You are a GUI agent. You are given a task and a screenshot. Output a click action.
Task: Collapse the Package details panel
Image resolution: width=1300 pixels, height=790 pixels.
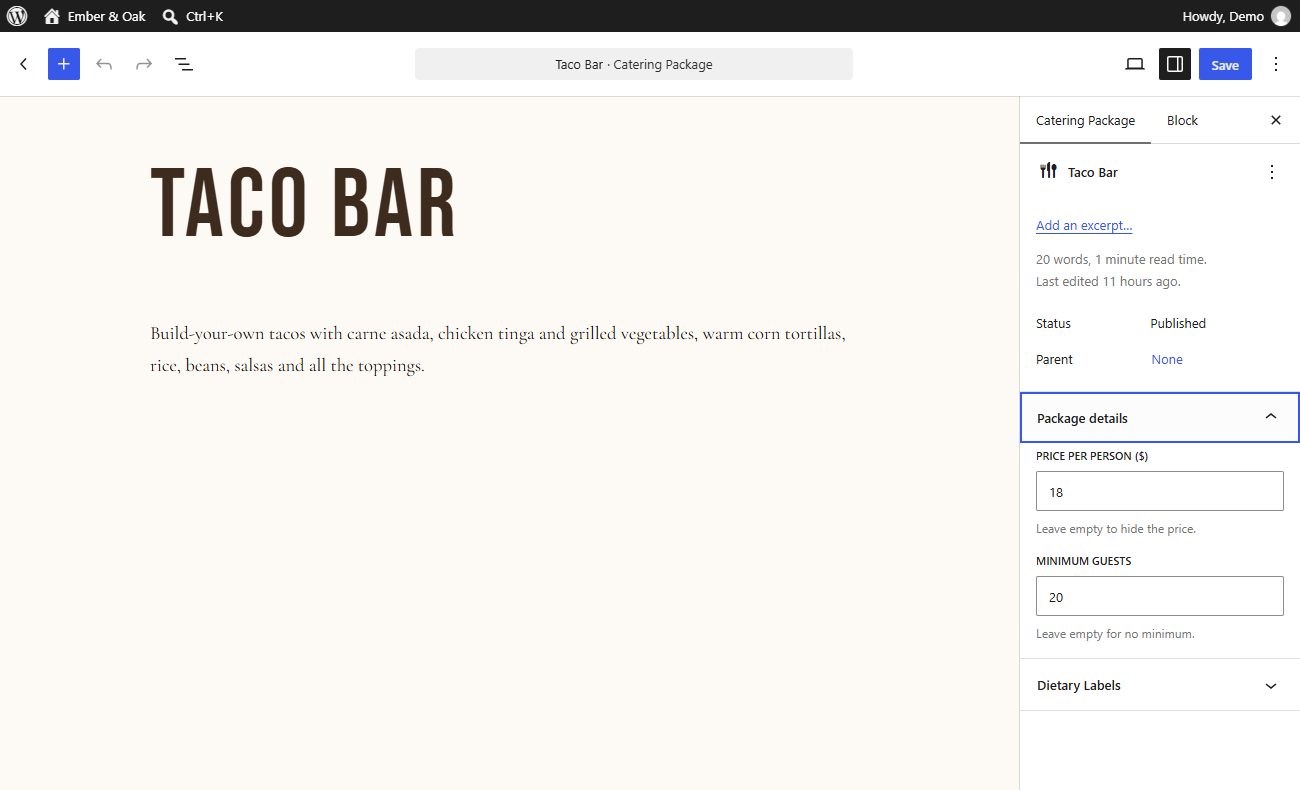click(1160, 418)
